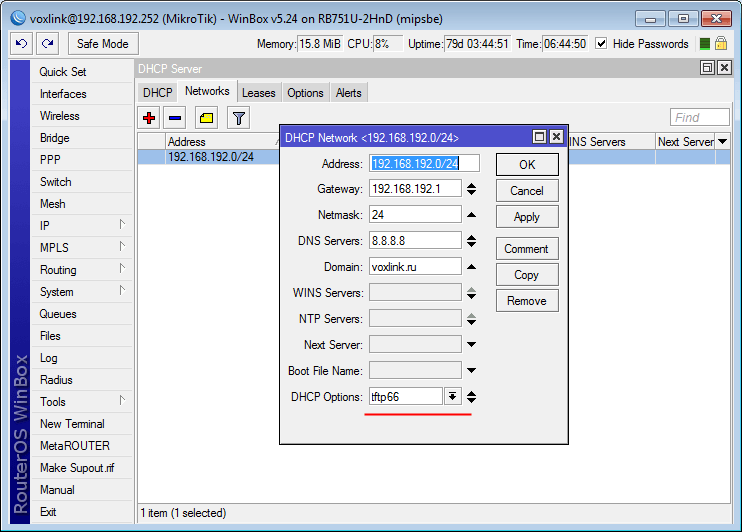This screenshot has width=742, height=532.
Task: Restore the DHCP Server panel window
Action: [707, 68]
